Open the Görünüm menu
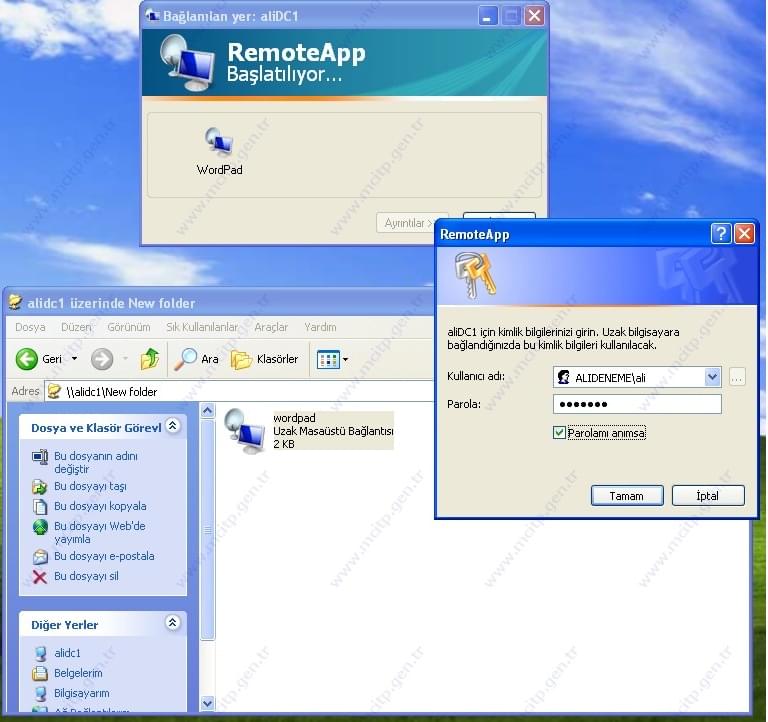Viewport: 768px width, 722px height. [129, 327]
